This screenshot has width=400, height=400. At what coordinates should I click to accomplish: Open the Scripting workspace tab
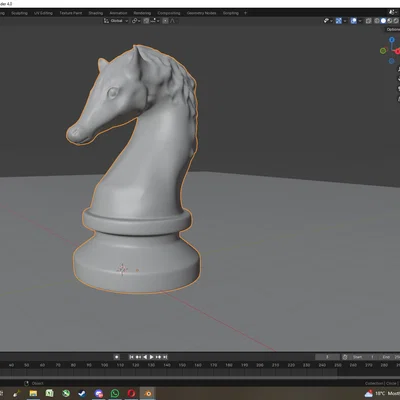click(231, 13)
